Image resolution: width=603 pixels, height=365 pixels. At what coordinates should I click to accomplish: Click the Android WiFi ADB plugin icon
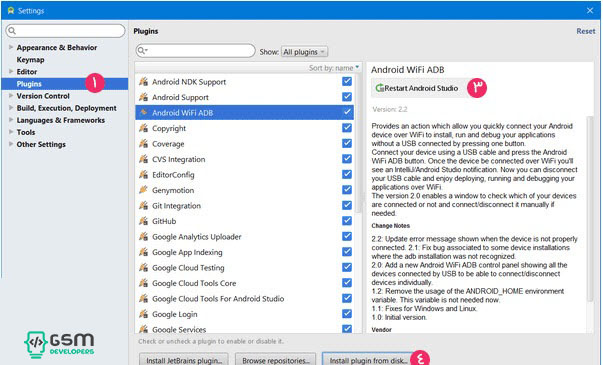143,112
